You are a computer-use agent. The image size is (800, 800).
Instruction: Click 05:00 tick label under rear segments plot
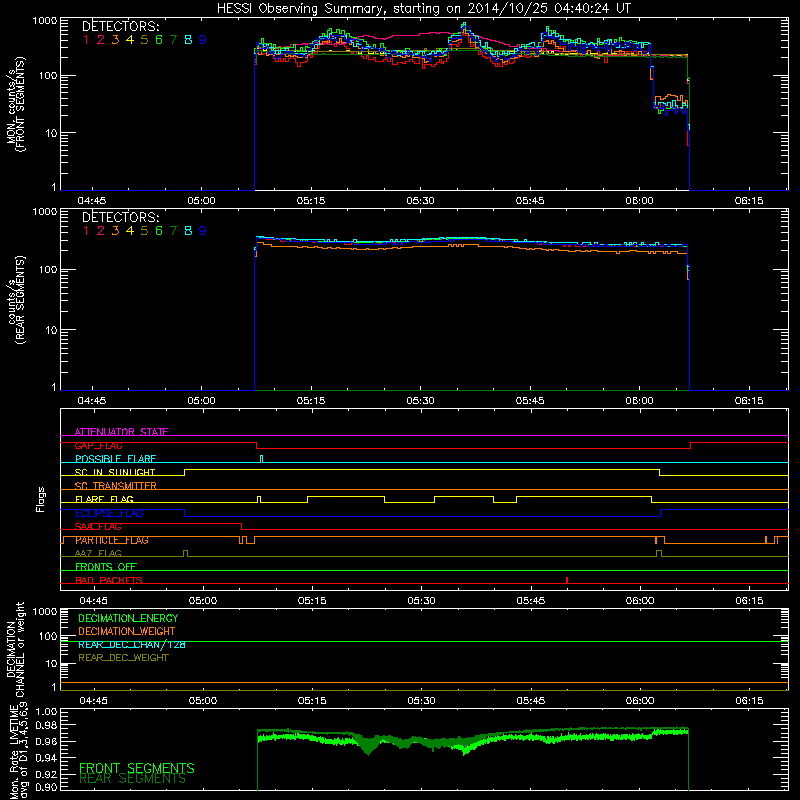(x=202, y=401)
